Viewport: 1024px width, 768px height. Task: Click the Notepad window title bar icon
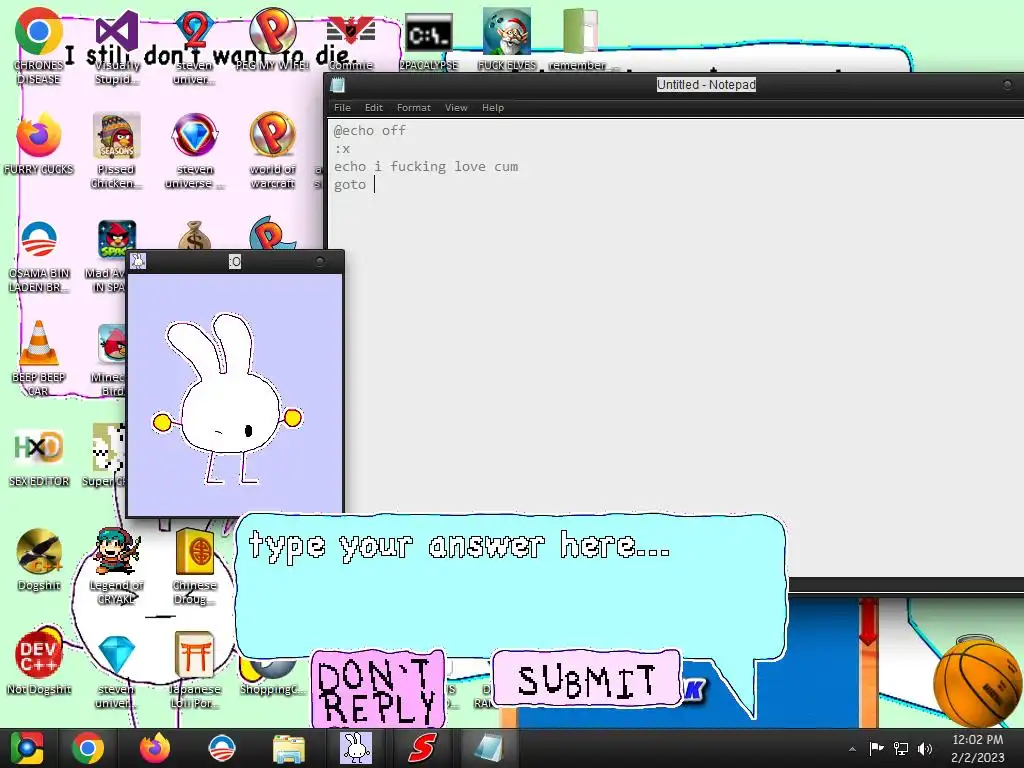pyautogui.click(x=338, y=85)
